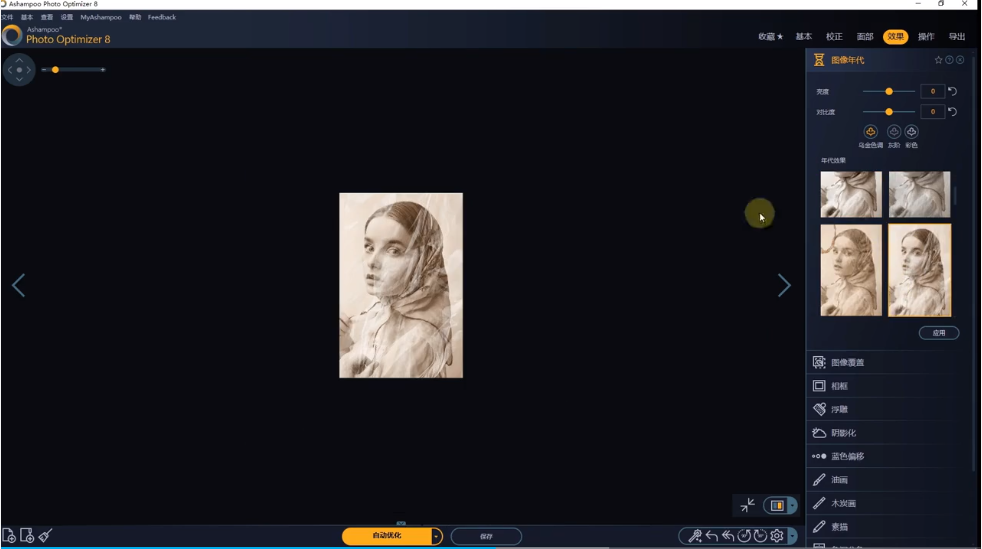Adjust the brightness slider handle
The width and height of the screenshot is (982, 549).
coord(889,91)
